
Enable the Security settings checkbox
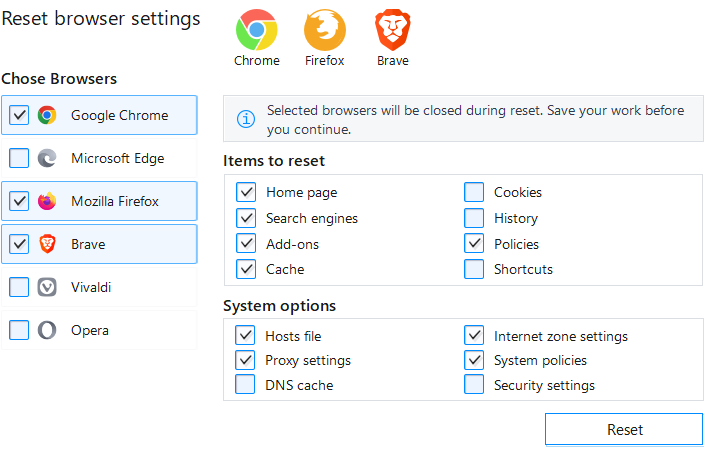tap(474, 384)
